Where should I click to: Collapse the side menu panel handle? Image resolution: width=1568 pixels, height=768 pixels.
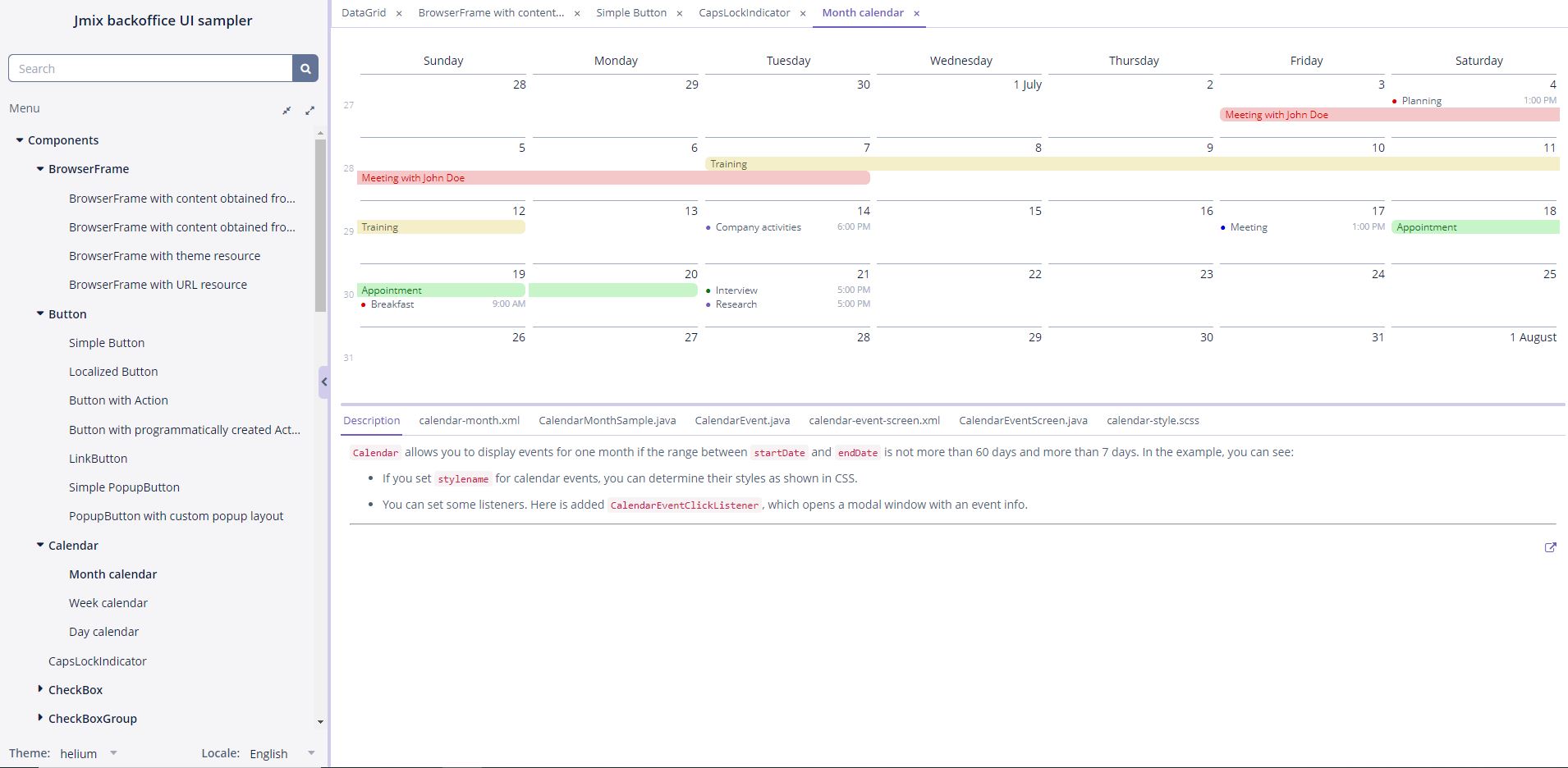pyautogui.click(x=323, y=382)
